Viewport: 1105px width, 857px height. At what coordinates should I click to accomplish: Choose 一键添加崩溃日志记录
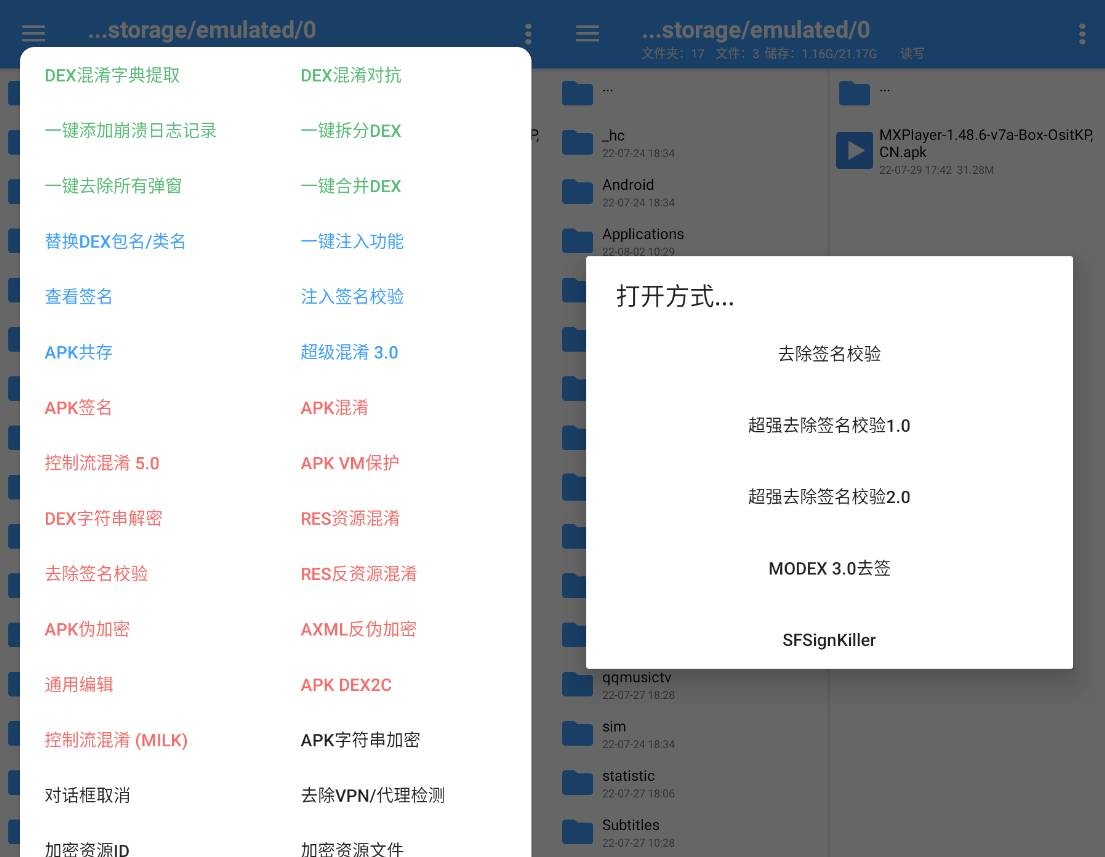130,130
